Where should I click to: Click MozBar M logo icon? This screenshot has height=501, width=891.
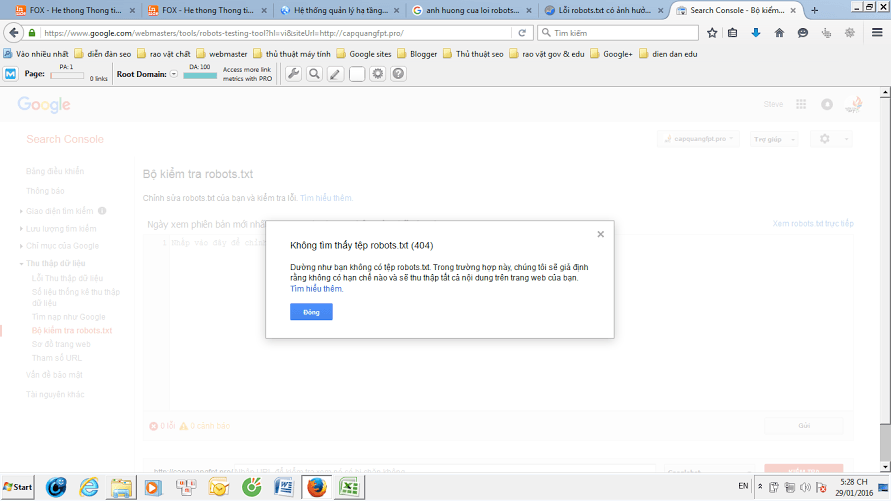coord(11,74)
